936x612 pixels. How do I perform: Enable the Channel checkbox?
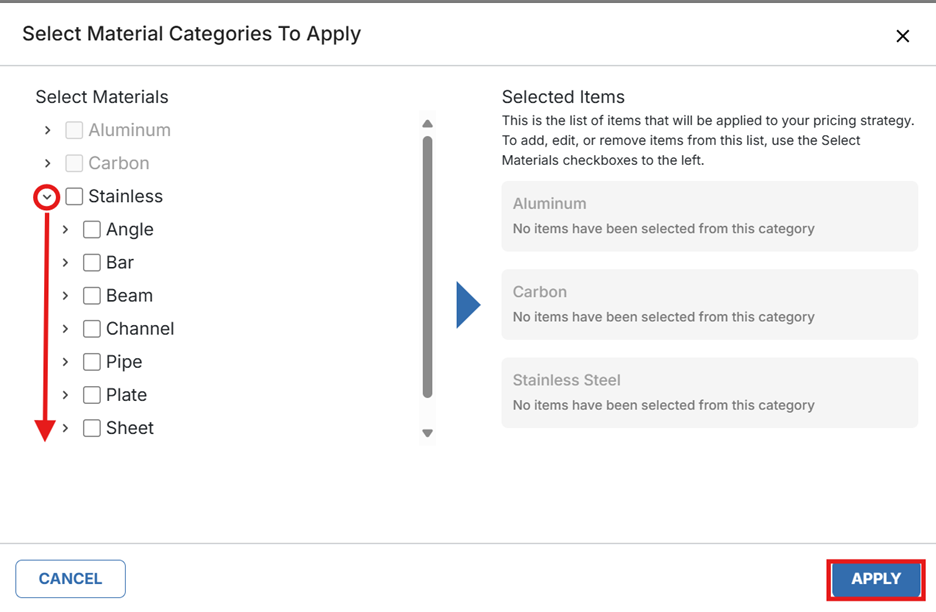[92, 329]
